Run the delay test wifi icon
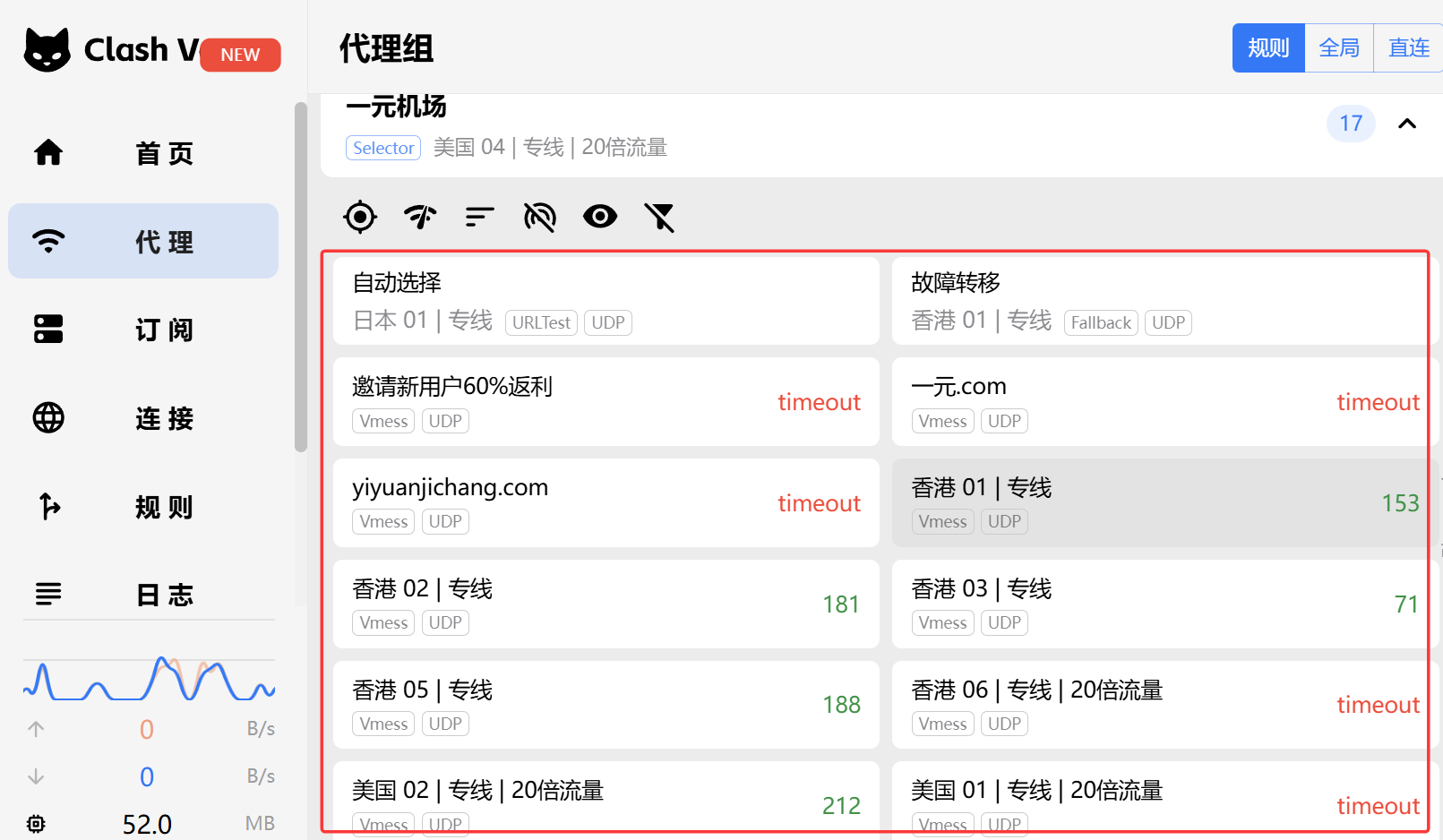 420,217
